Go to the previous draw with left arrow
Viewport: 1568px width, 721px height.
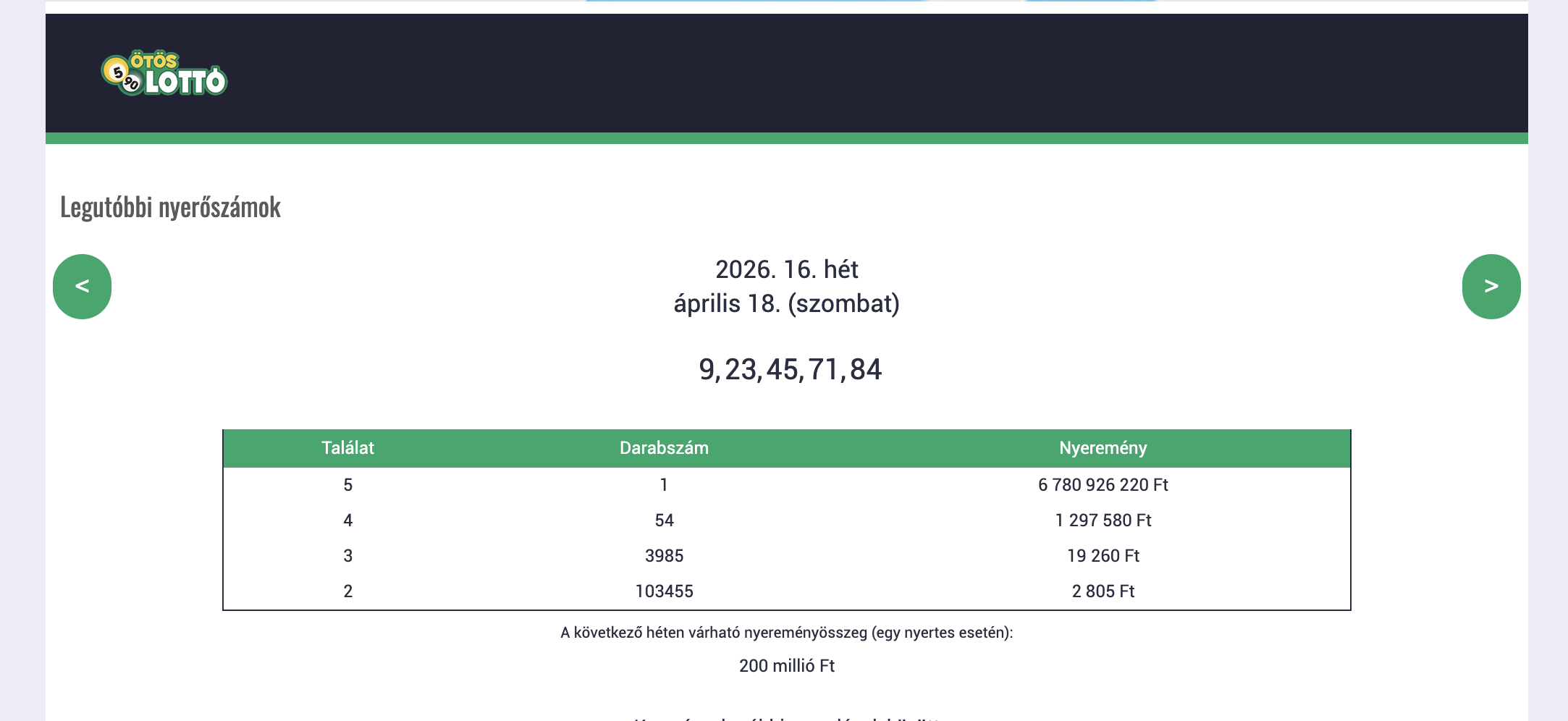point(82,286)
